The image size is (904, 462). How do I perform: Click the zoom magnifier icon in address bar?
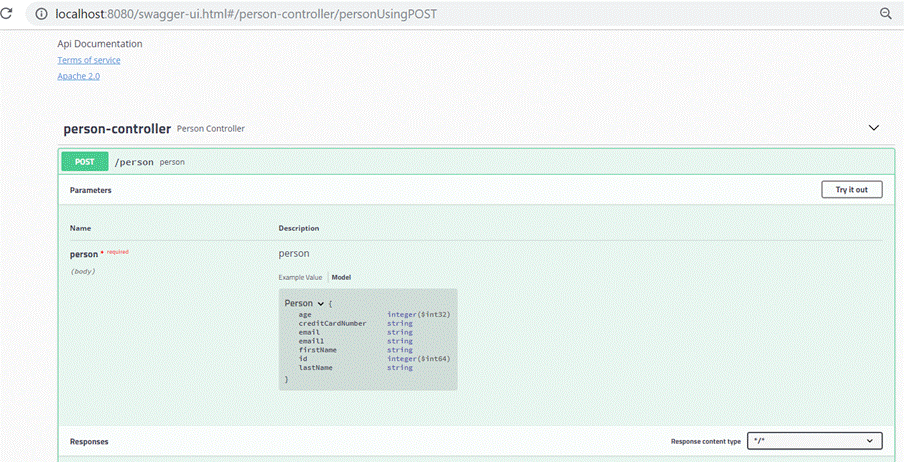click(885, 14)
